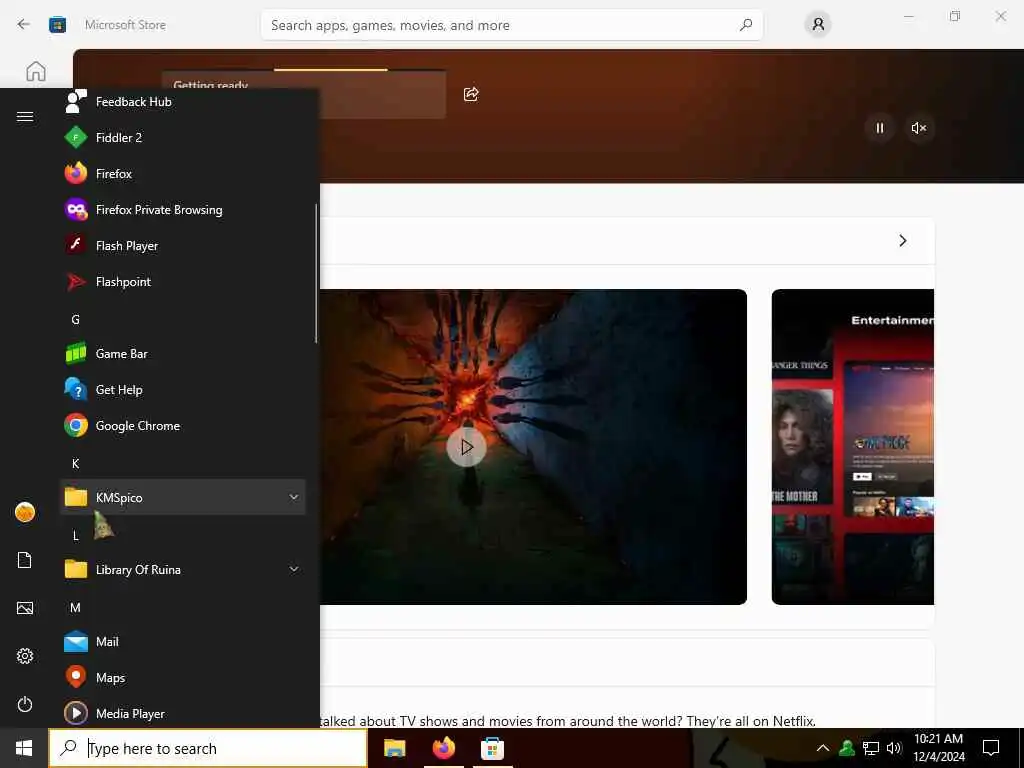The image size is (1024, 768).
Task: Open the Entertainment screenshot thumbnail
Action: (853, 447)
